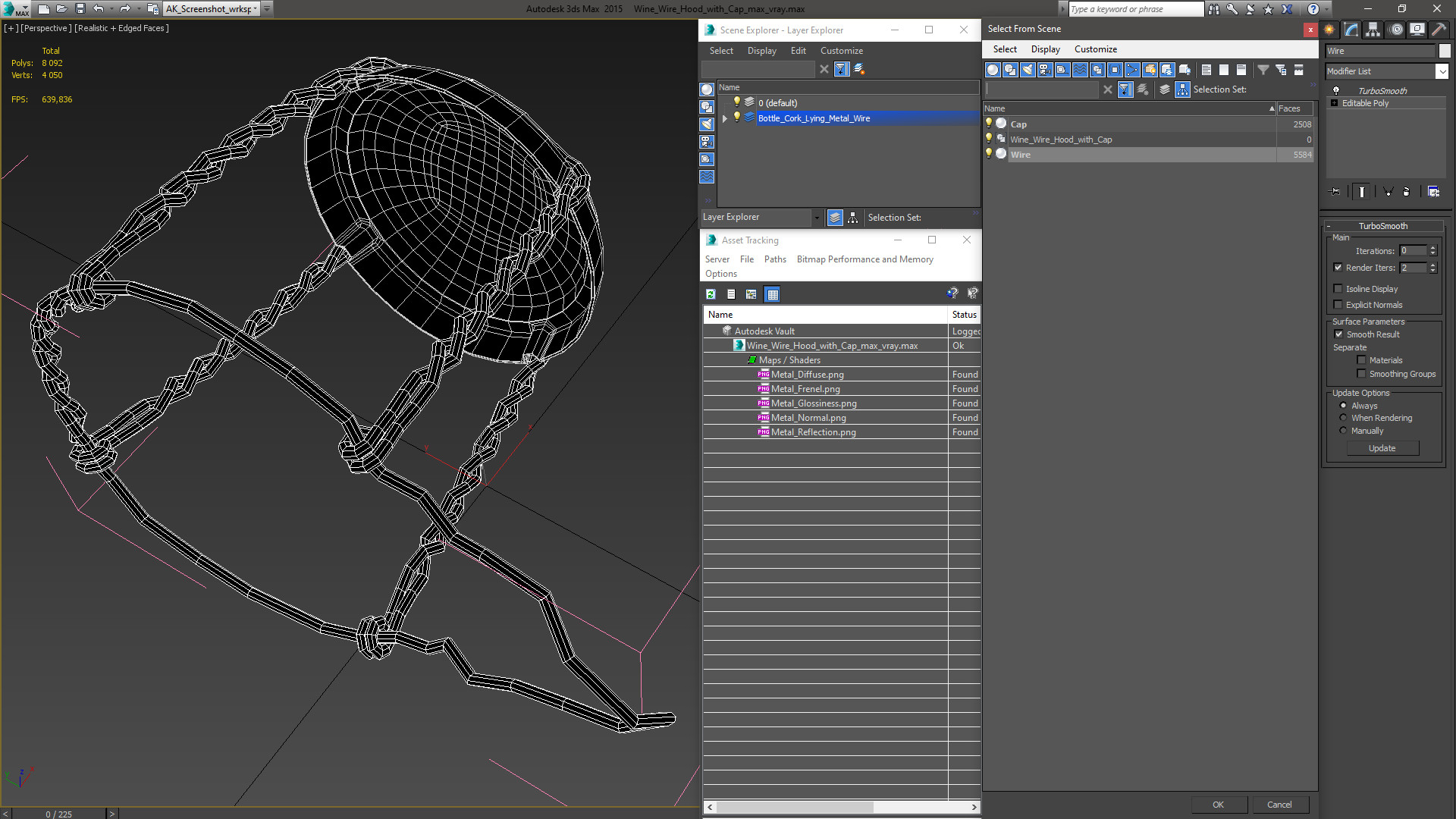Collapse the TurboSmooth rollout header

pos(1382,226)
